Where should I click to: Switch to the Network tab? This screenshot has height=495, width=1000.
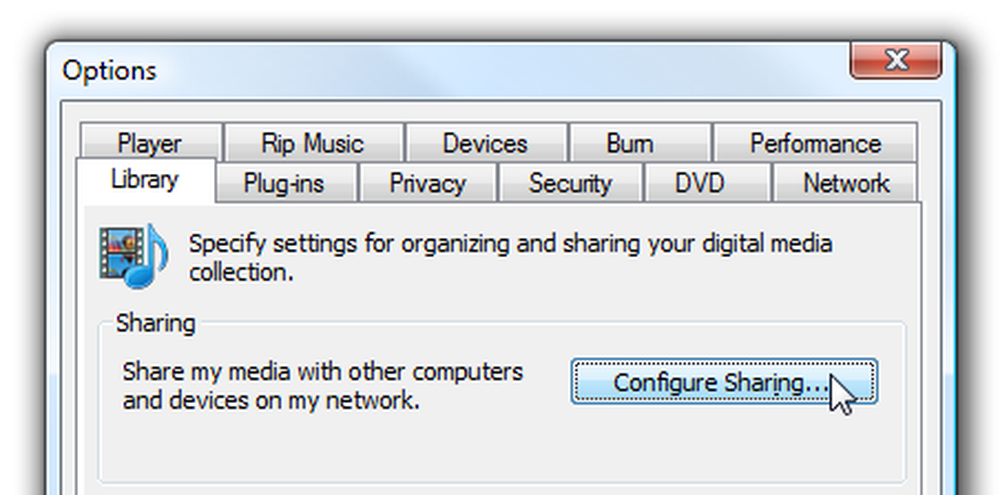846,183
